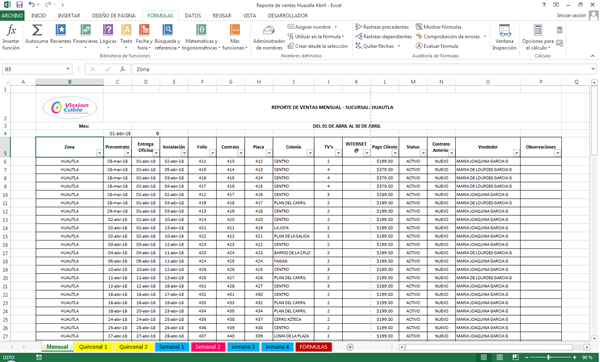Collapse the ribbon with the arrow
The height and width of the screenshot is (362, 600).
point(592,56)
